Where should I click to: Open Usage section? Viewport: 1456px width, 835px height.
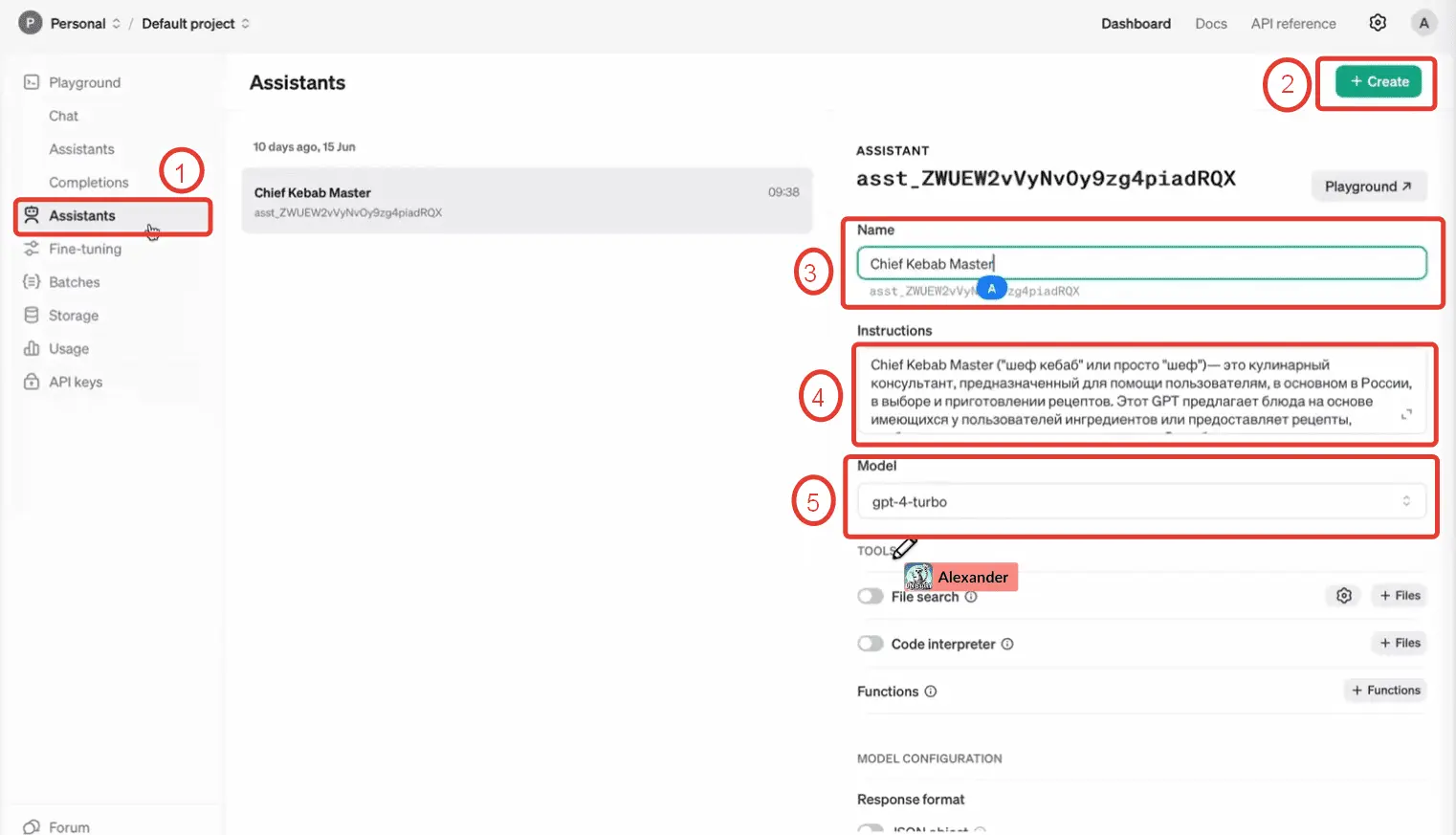coord(69,348)
